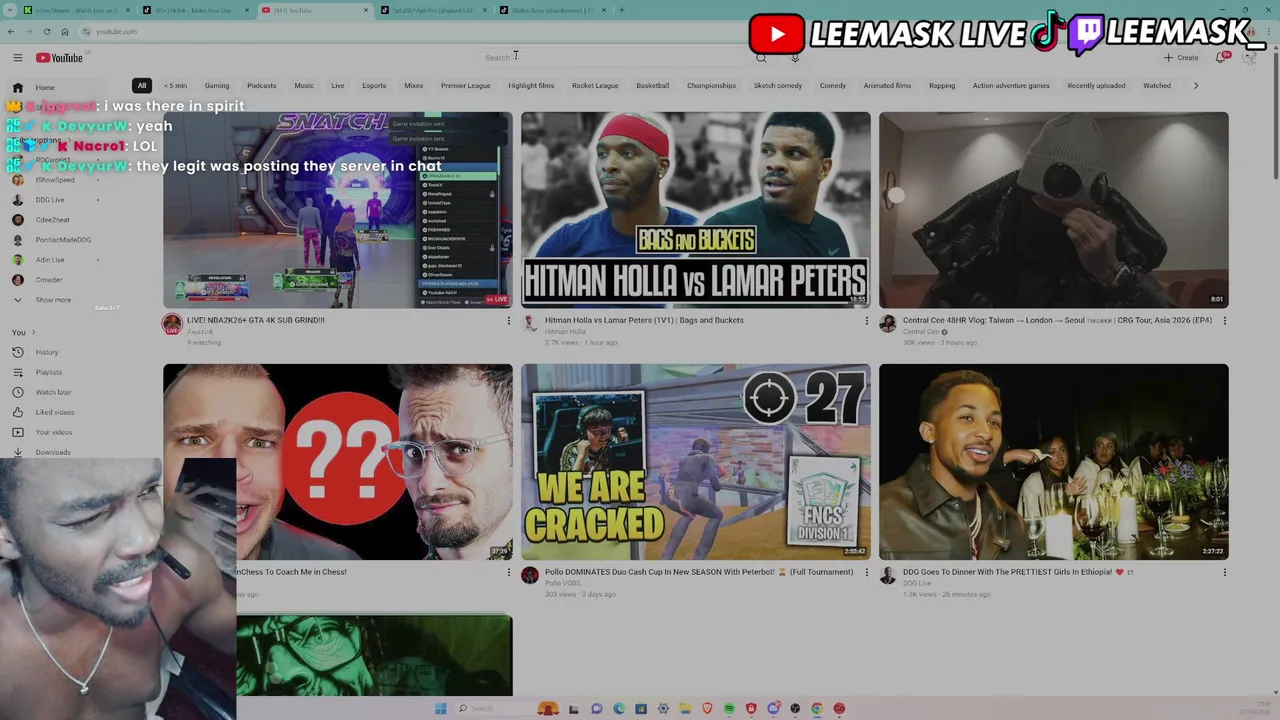Viewport: 1280px width, 720px height.
Task: Open File Explorer from the taskbar
Action: [685, 708]
